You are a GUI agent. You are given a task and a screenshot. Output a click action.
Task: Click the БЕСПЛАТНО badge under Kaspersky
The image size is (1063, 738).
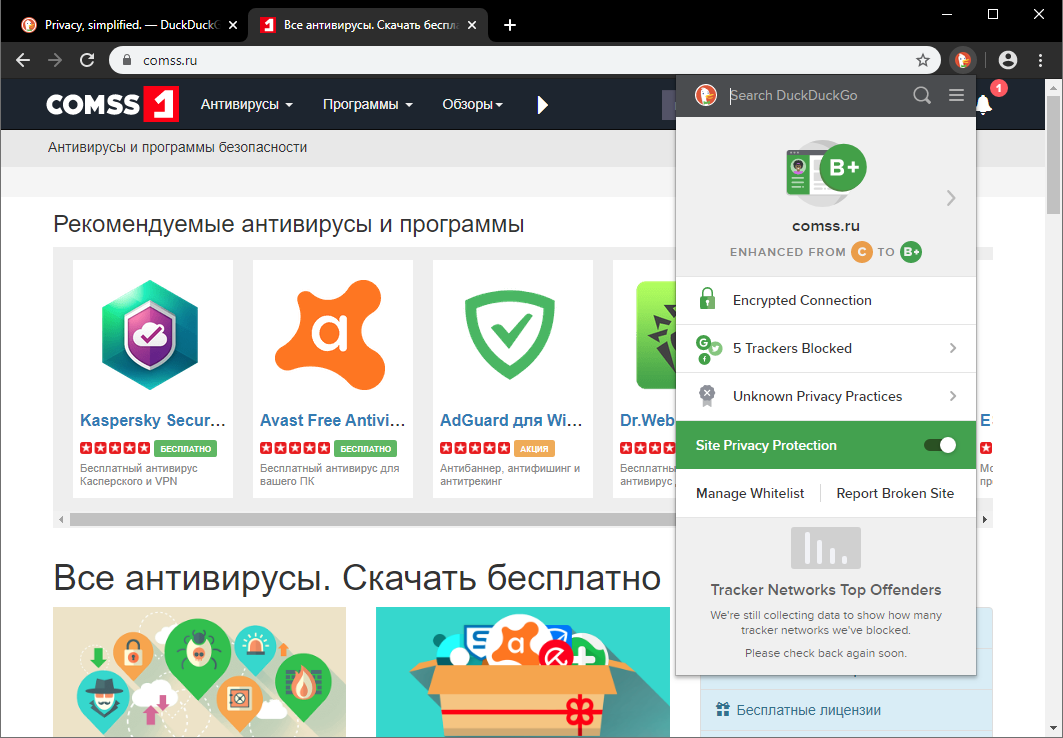[x=185, y=449]
